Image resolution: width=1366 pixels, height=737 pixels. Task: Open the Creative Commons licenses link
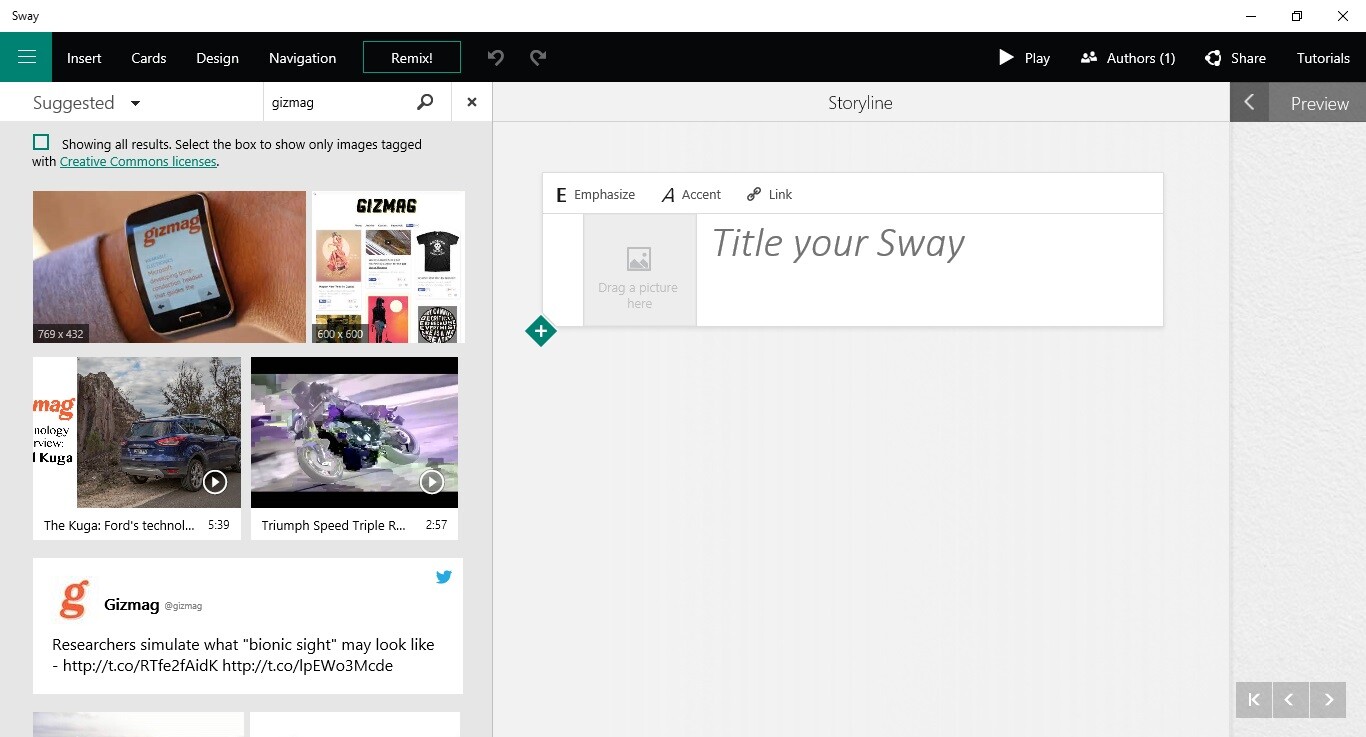[138, 161]
